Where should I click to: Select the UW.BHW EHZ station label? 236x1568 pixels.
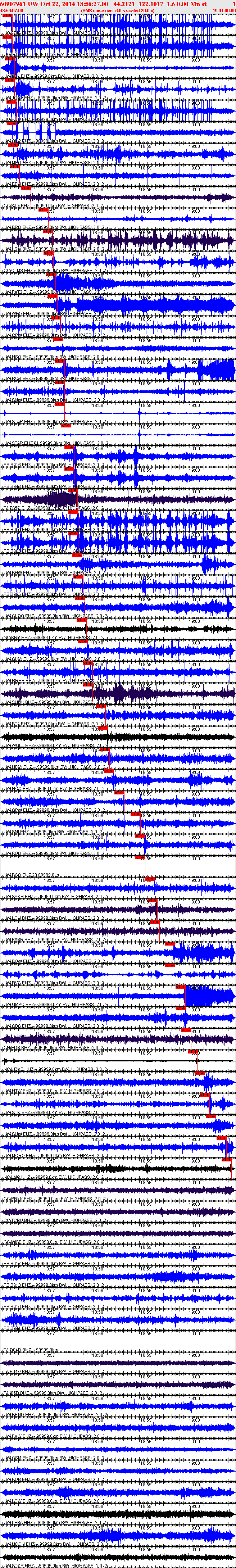[53, 573]
